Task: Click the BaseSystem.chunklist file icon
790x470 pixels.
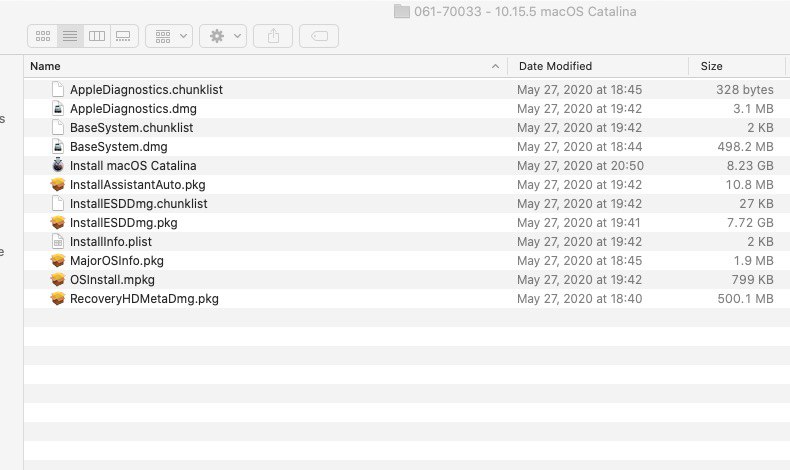Action: click(x=58, y=127)
